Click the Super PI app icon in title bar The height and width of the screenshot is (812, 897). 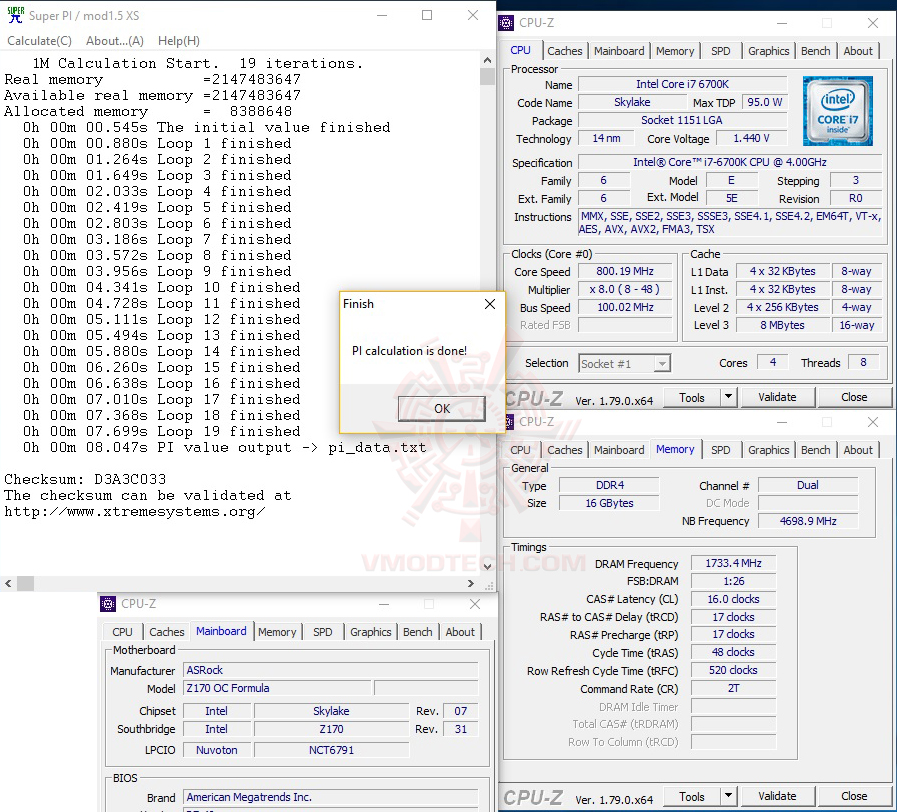coord(15,15)
